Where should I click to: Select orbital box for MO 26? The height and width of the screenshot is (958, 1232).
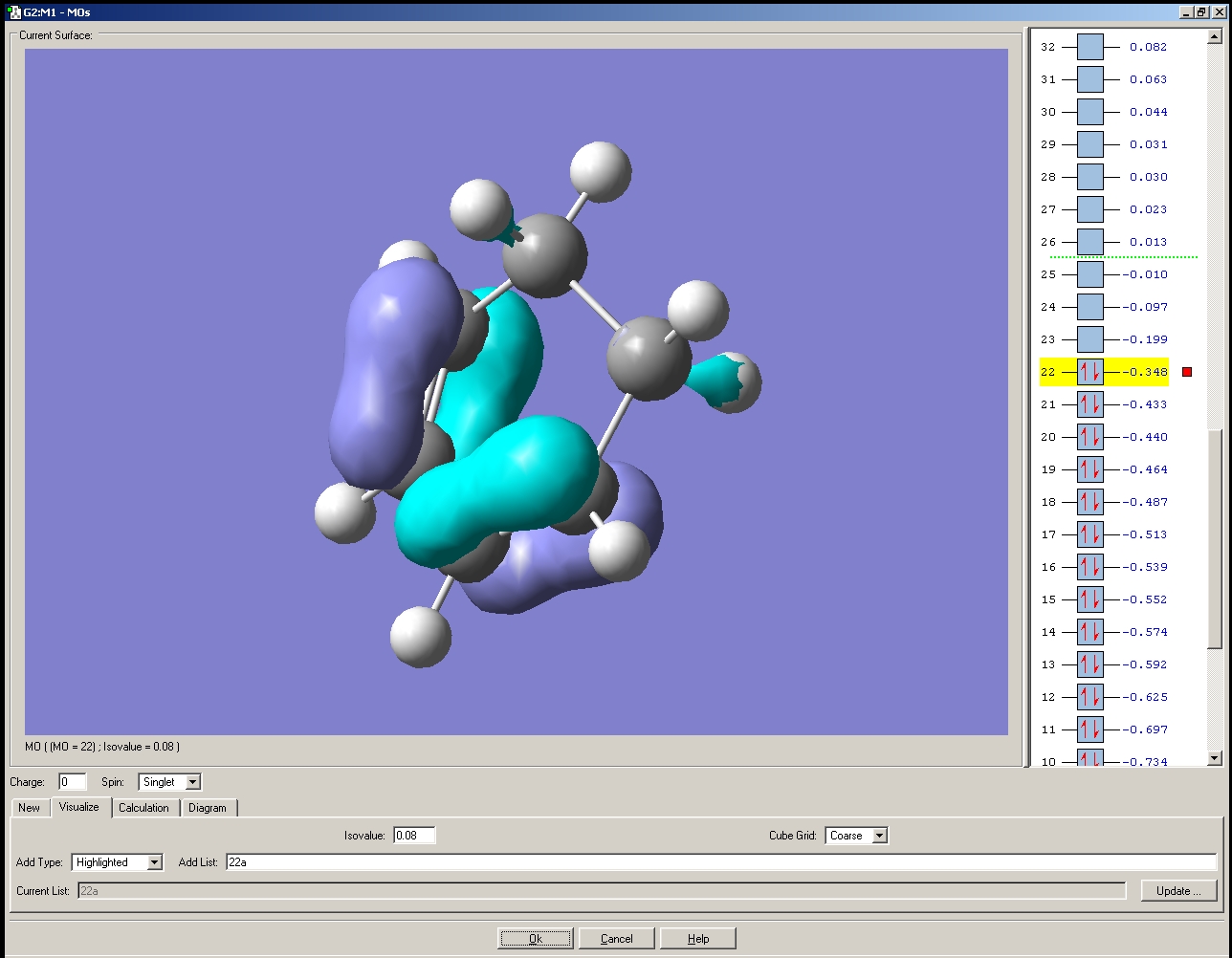(x=1090, y=242)
